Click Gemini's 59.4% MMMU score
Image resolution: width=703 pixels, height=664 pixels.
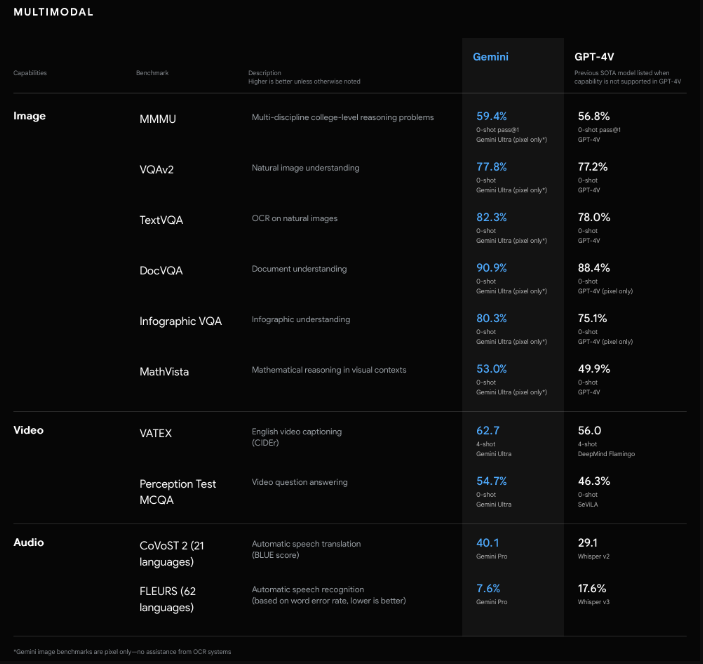[x=491, y=117]
